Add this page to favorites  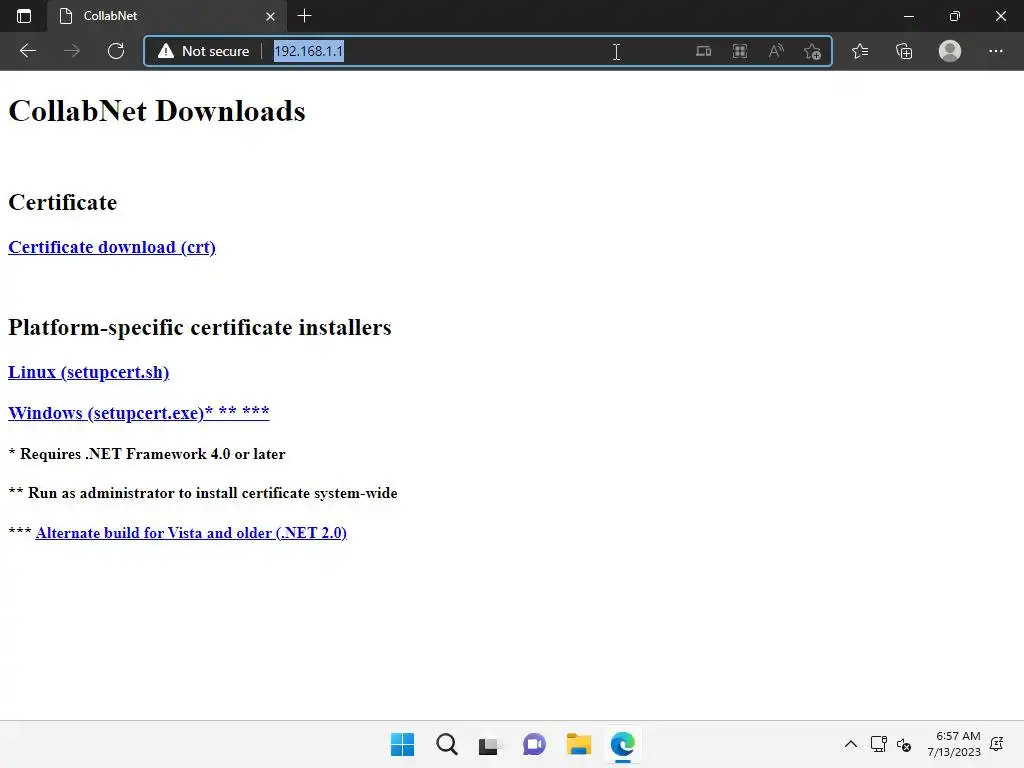click(x=812, y=51)
